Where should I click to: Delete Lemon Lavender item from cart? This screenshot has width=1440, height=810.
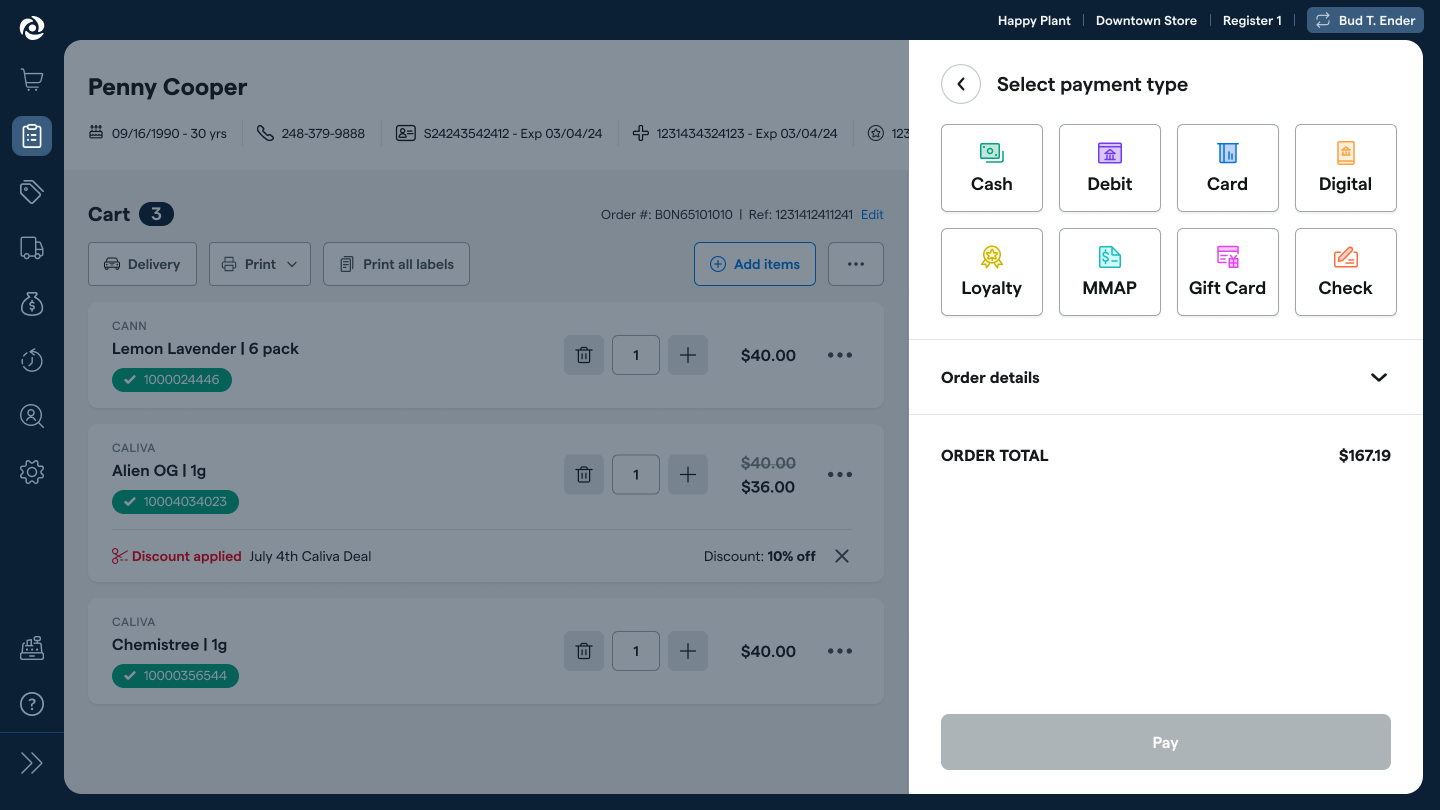(x=584, y=355)
